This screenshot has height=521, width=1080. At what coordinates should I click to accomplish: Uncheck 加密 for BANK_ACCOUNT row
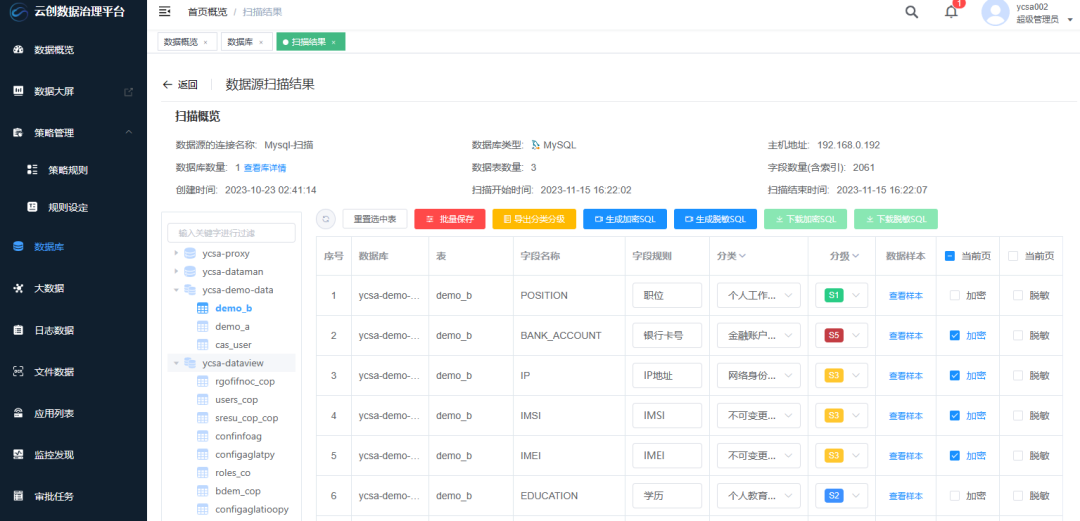955,335
